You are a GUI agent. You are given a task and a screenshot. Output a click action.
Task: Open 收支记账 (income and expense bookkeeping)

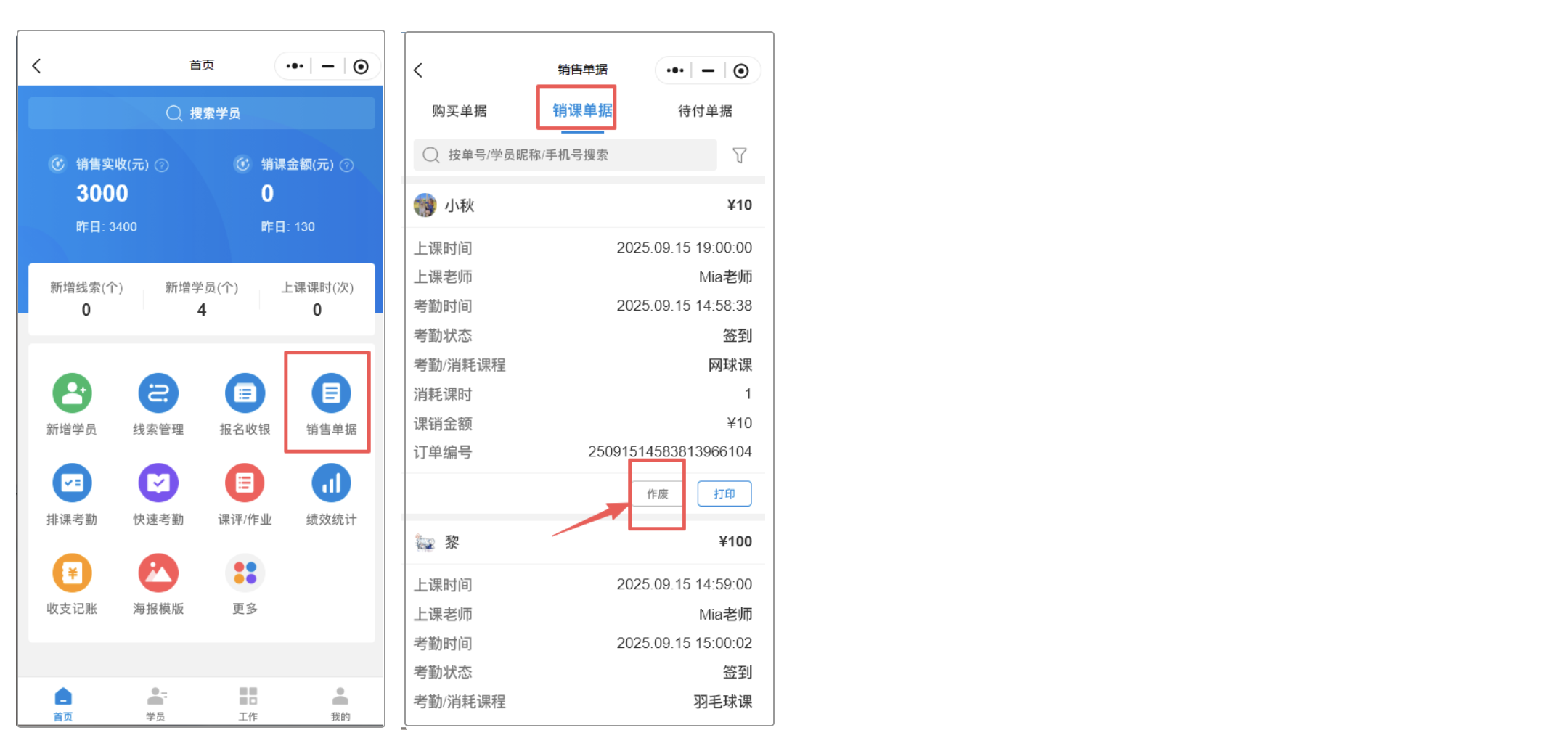(72, 583)
